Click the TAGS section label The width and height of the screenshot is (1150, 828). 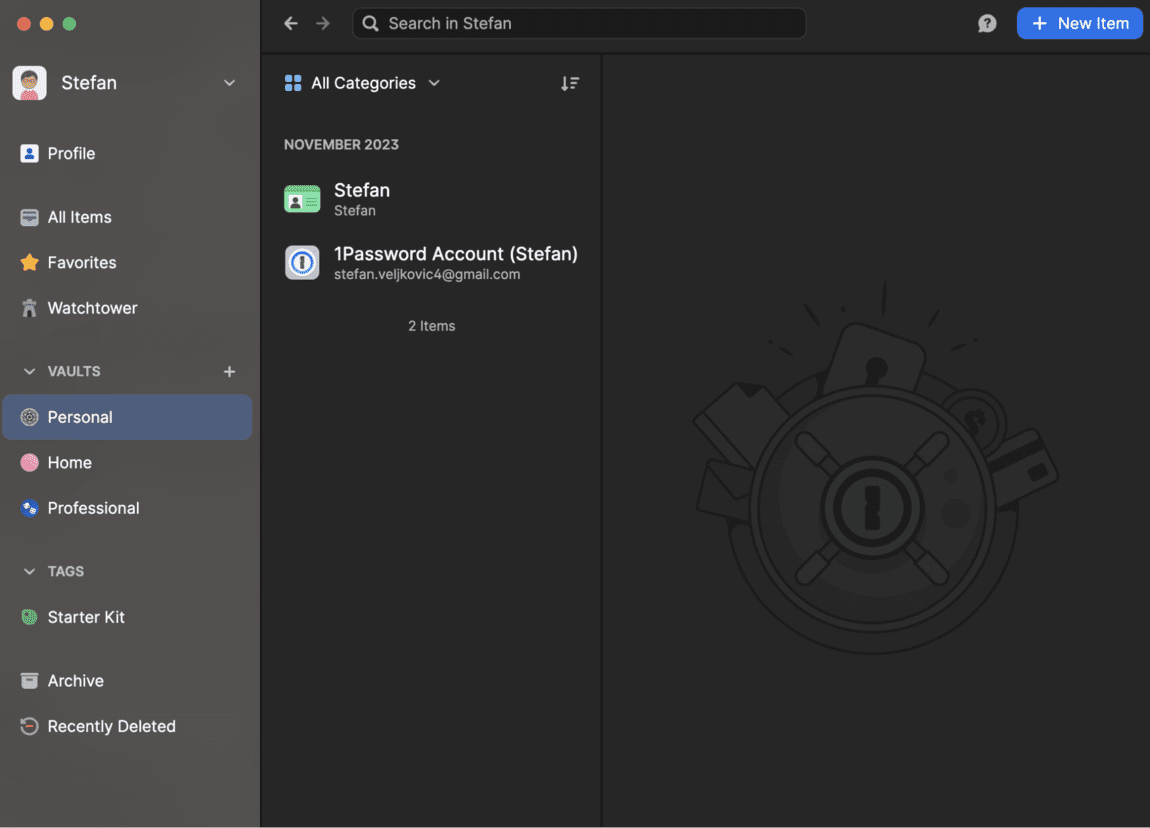pos(66,571)
